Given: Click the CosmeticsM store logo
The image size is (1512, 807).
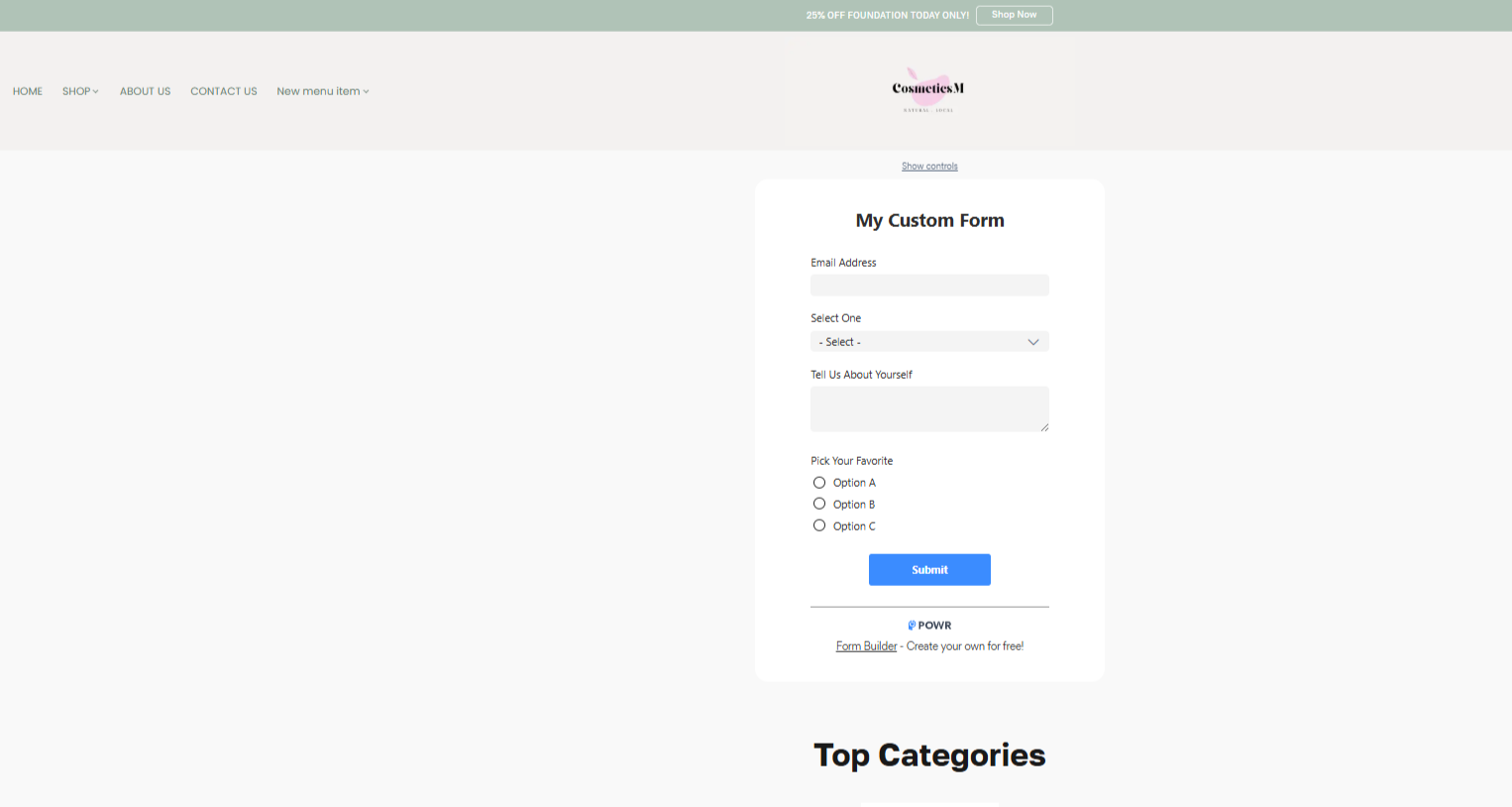Looking at the screenshot, I should [928, 90].
